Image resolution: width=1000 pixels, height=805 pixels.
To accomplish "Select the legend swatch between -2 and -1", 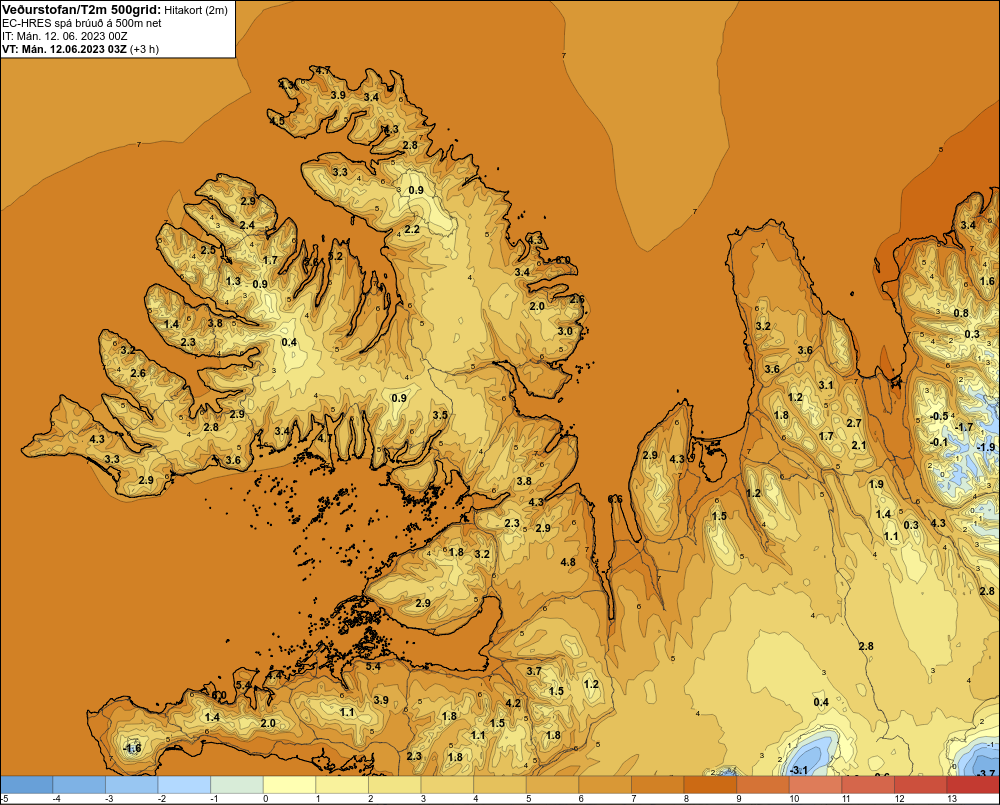I will pyautogui.click(x=184, y=785).
